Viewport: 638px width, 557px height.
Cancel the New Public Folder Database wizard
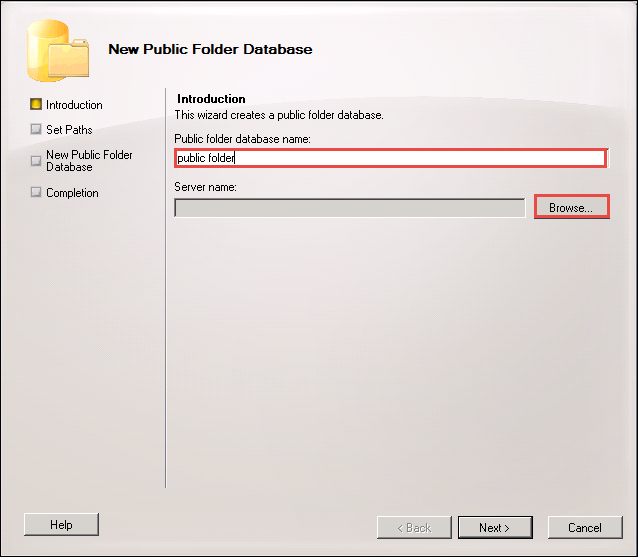(585, 527)
